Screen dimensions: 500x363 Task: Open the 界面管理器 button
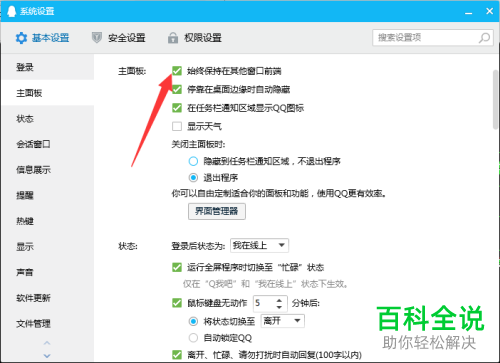(x=217, y=211)
